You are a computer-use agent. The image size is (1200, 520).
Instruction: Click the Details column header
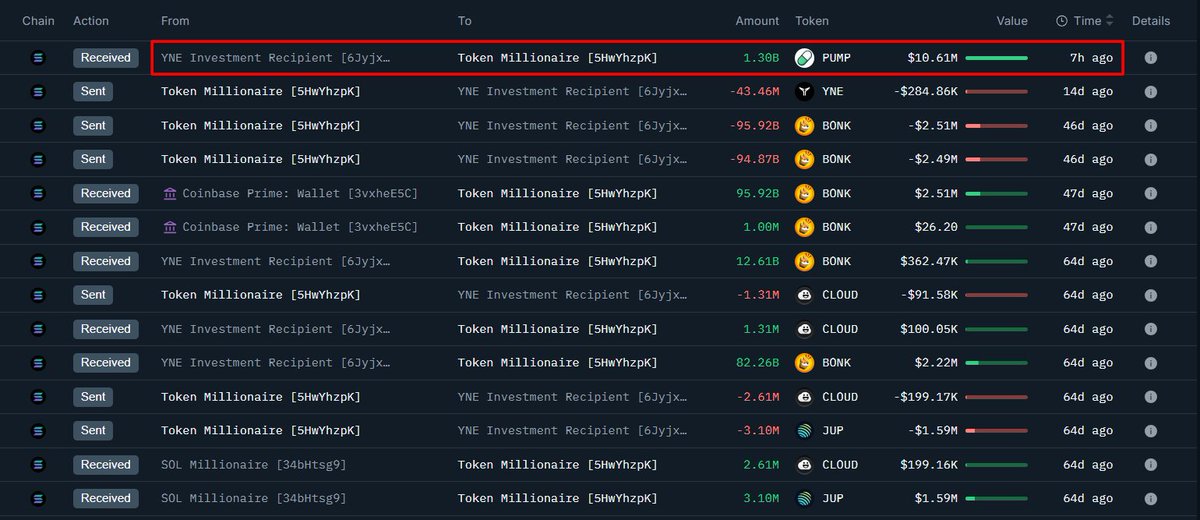click(x=1151, y=21)
